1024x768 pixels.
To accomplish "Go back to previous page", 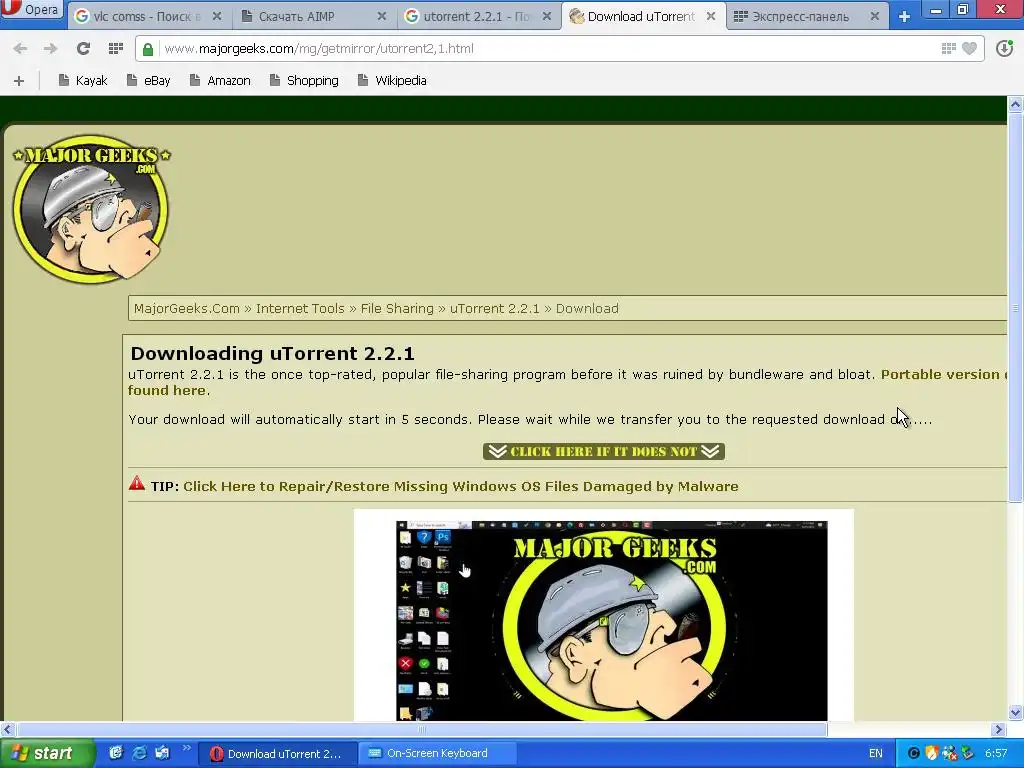I will (x=20, y=48).
